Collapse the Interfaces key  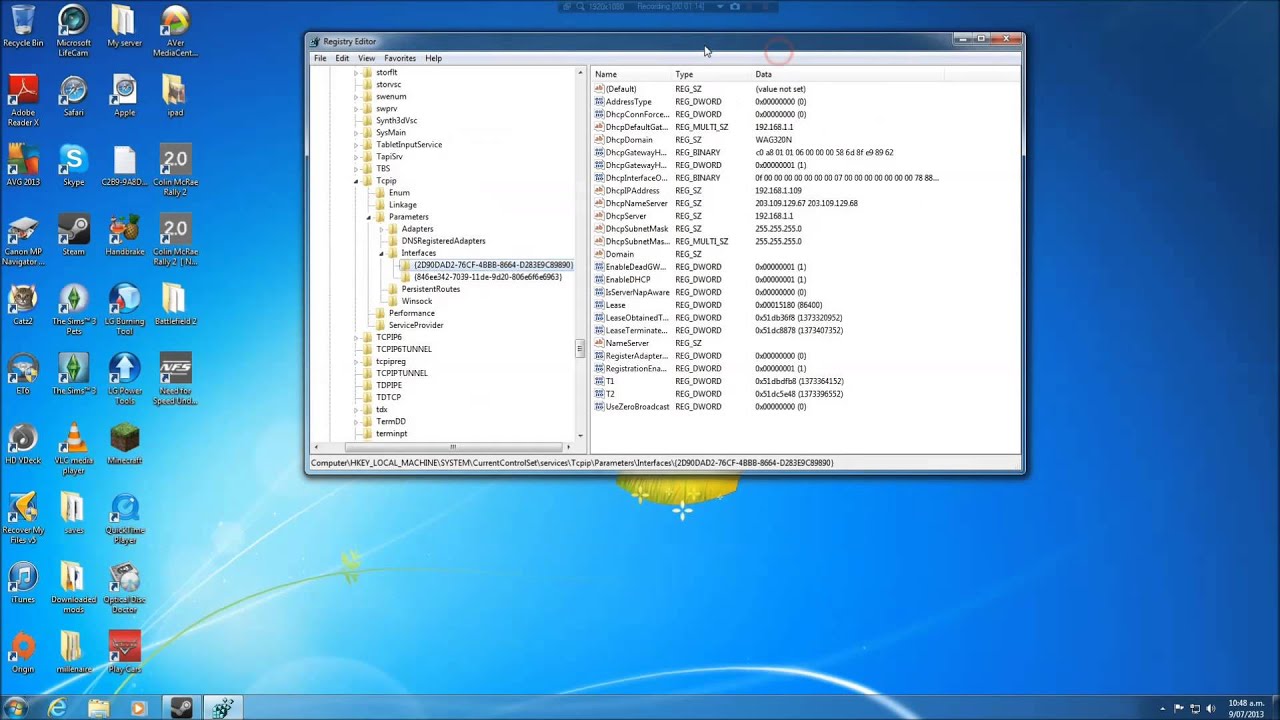point(381,253)
